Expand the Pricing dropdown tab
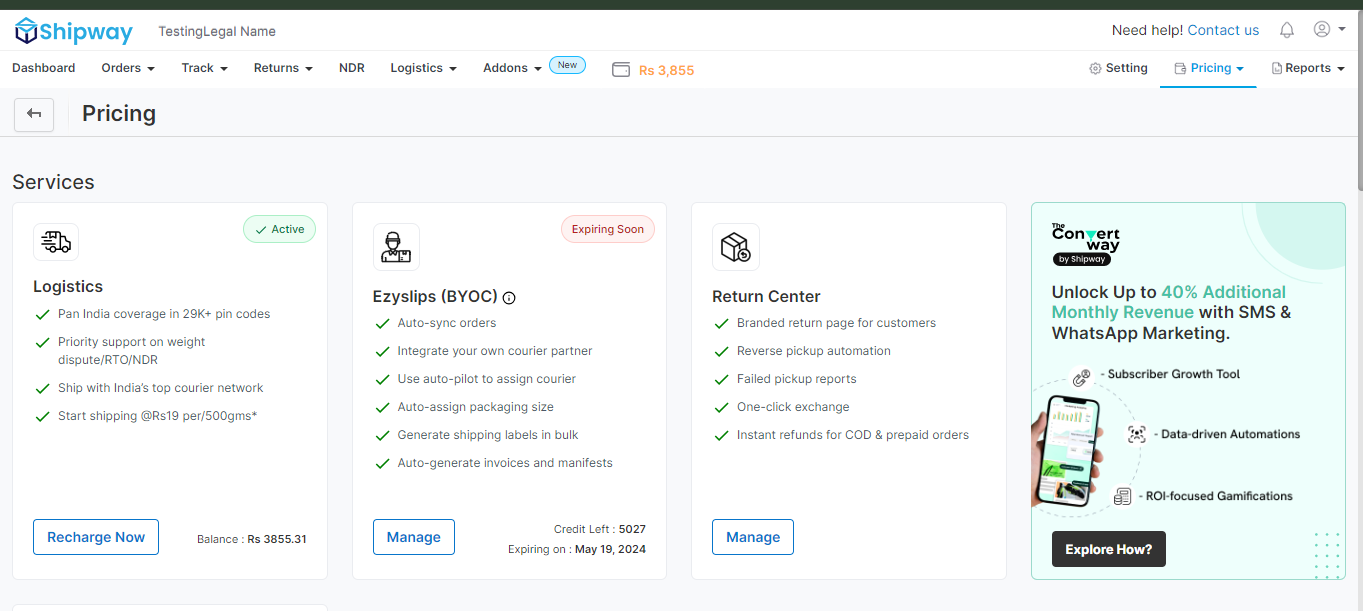The image size is (1363, 611). tap(1208, 68)
